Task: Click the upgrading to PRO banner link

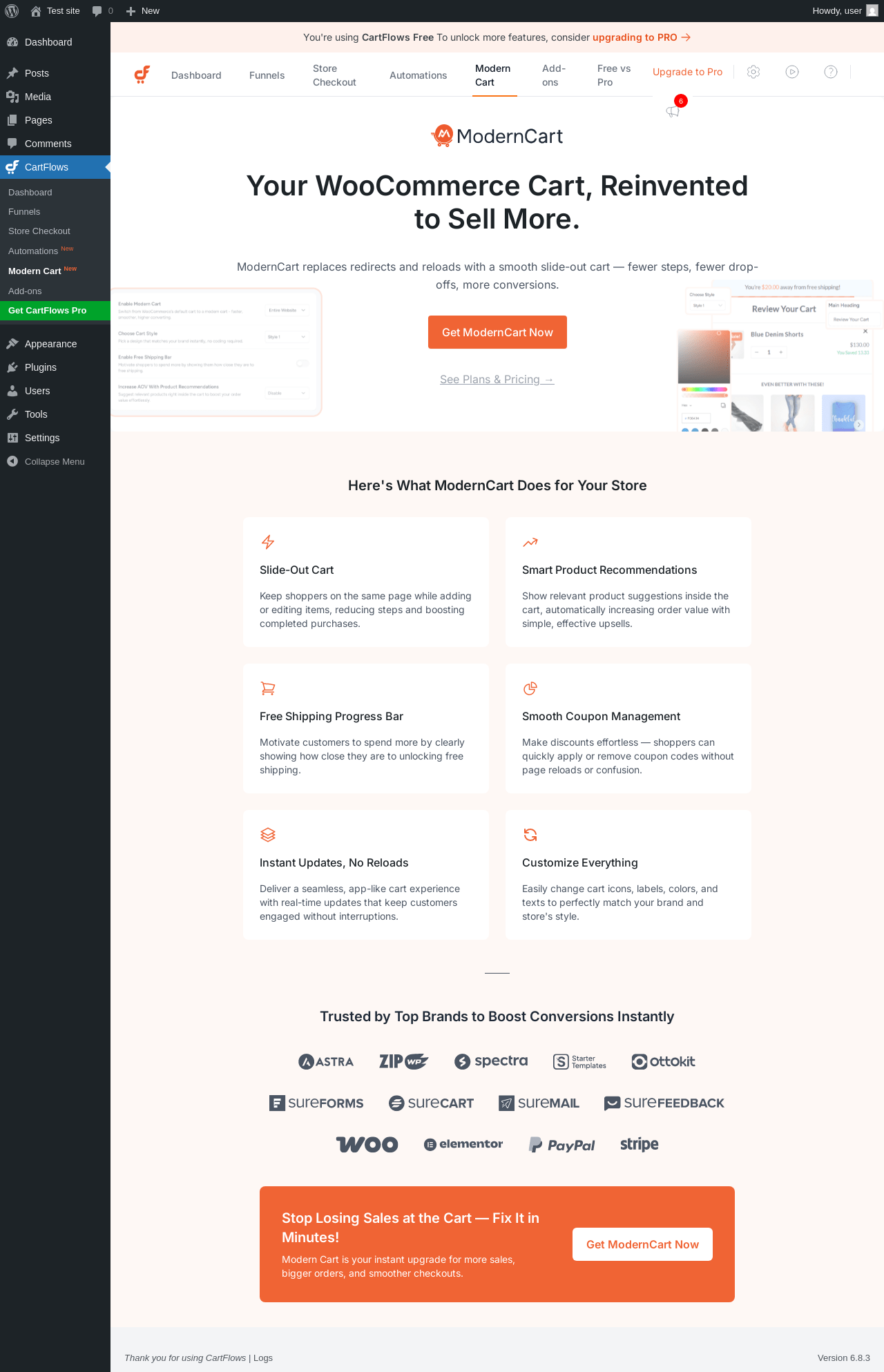Action: pyautogui.click(x=642, y=37)
